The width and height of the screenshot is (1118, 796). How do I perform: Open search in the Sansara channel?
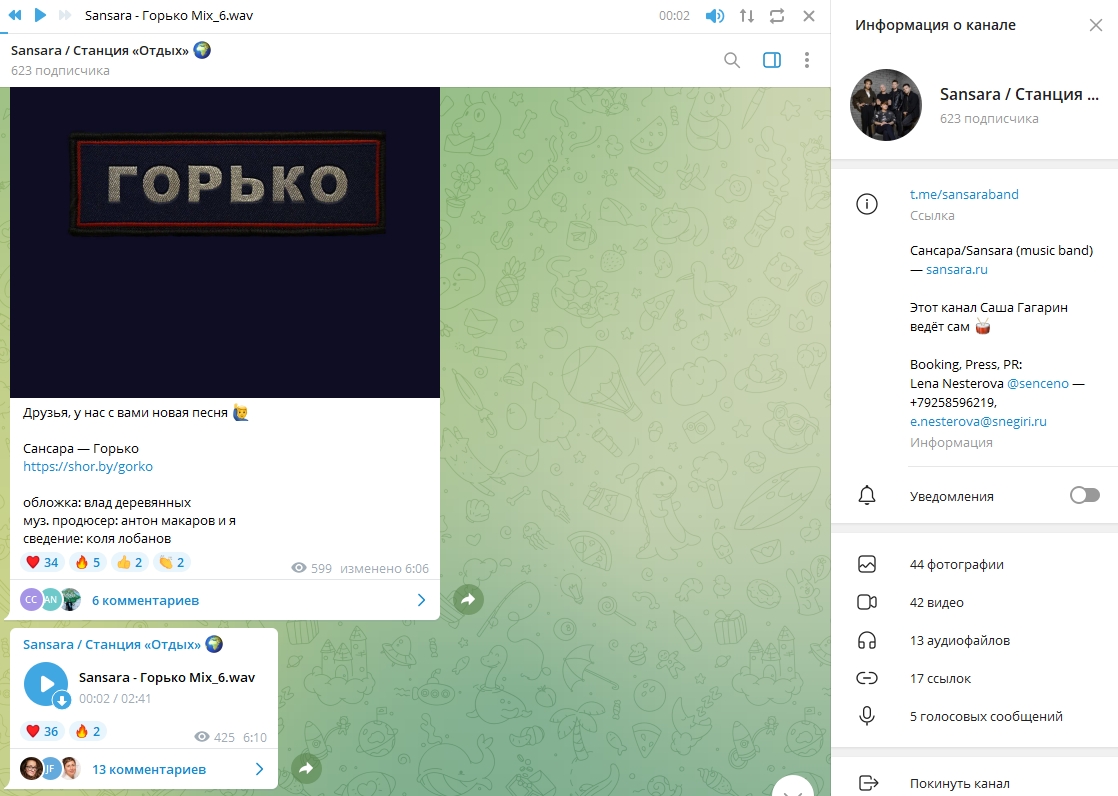pos(733,60)
